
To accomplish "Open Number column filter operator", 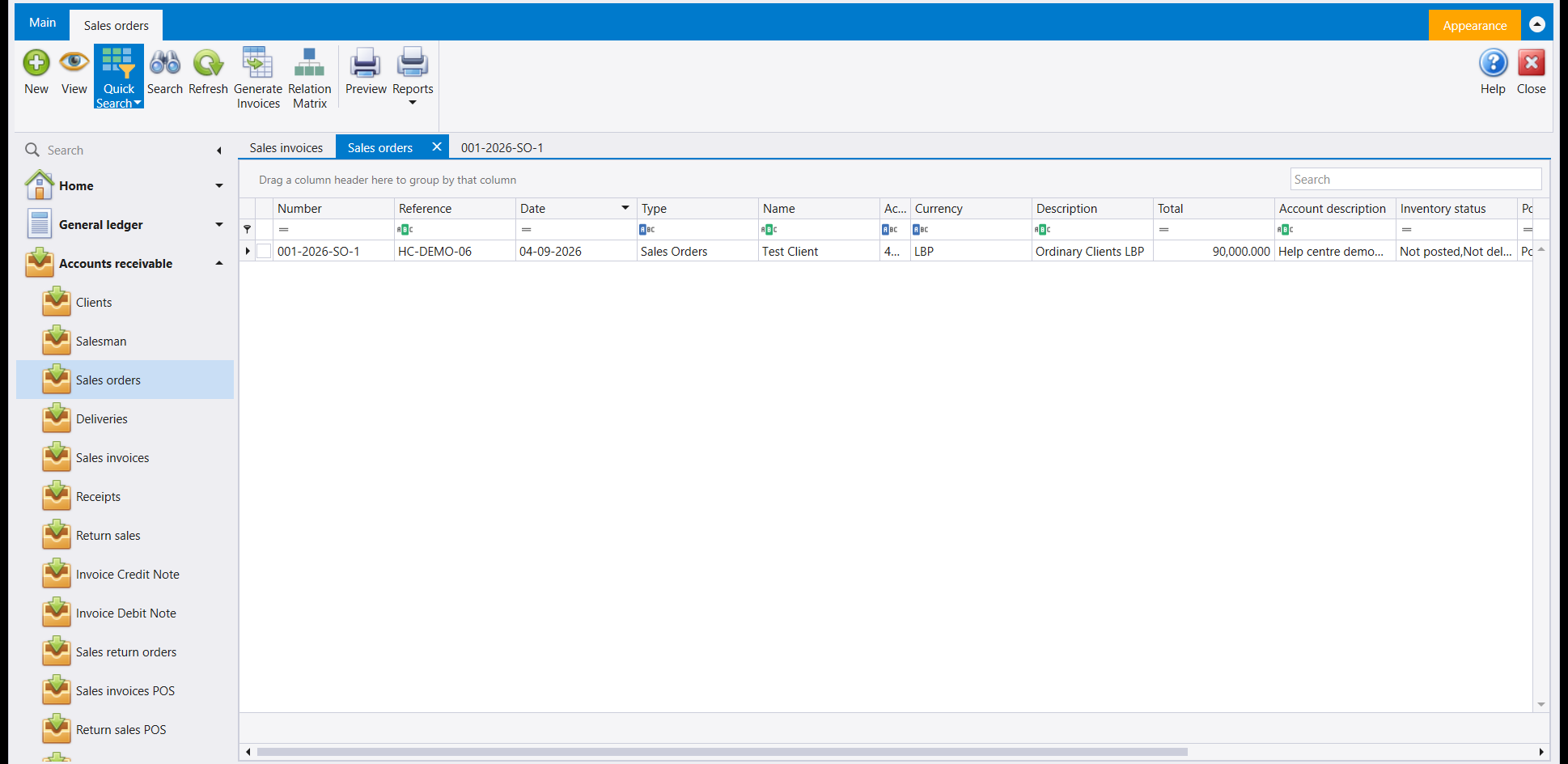I will coord(284,230).
